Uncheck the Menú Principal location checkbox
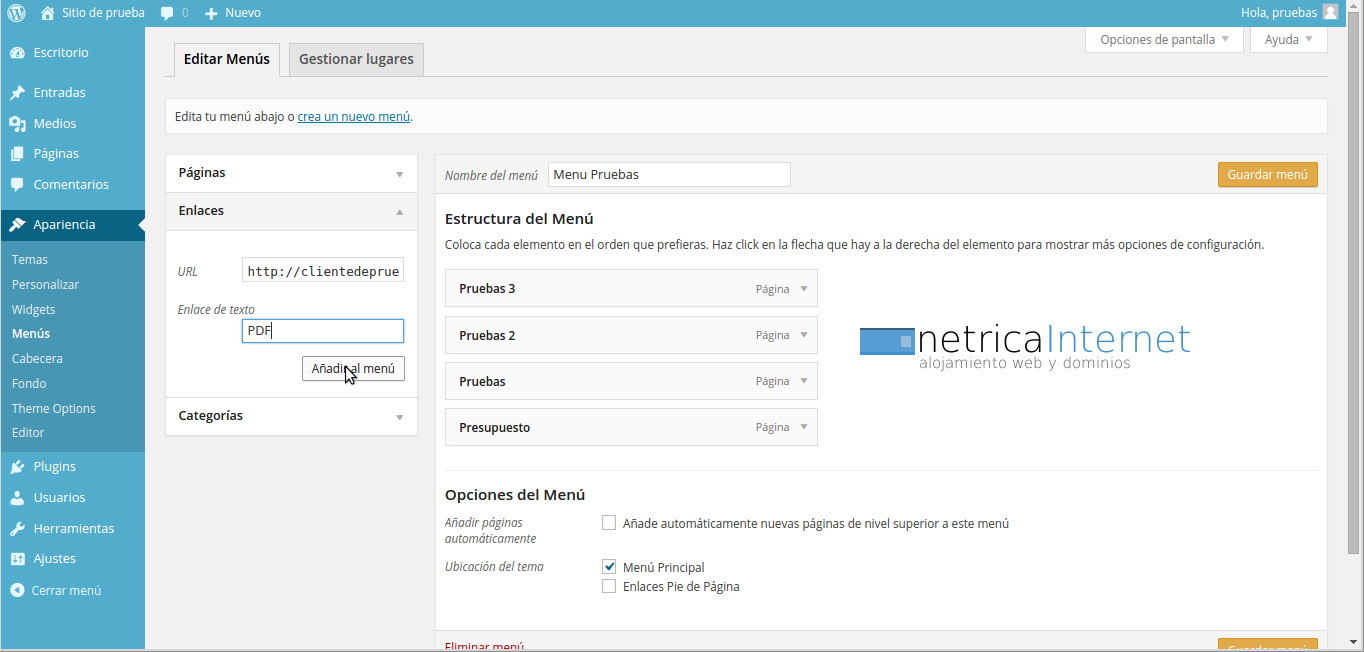Viewport: 1364px width, 652px height. pos(609,567)
